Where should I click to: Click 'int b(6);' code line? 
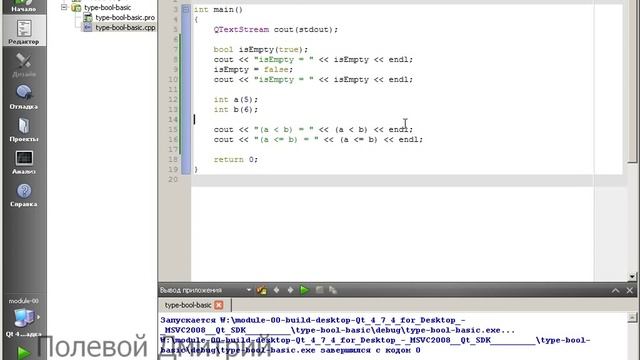pyautogui.click(x=236, y=109)
